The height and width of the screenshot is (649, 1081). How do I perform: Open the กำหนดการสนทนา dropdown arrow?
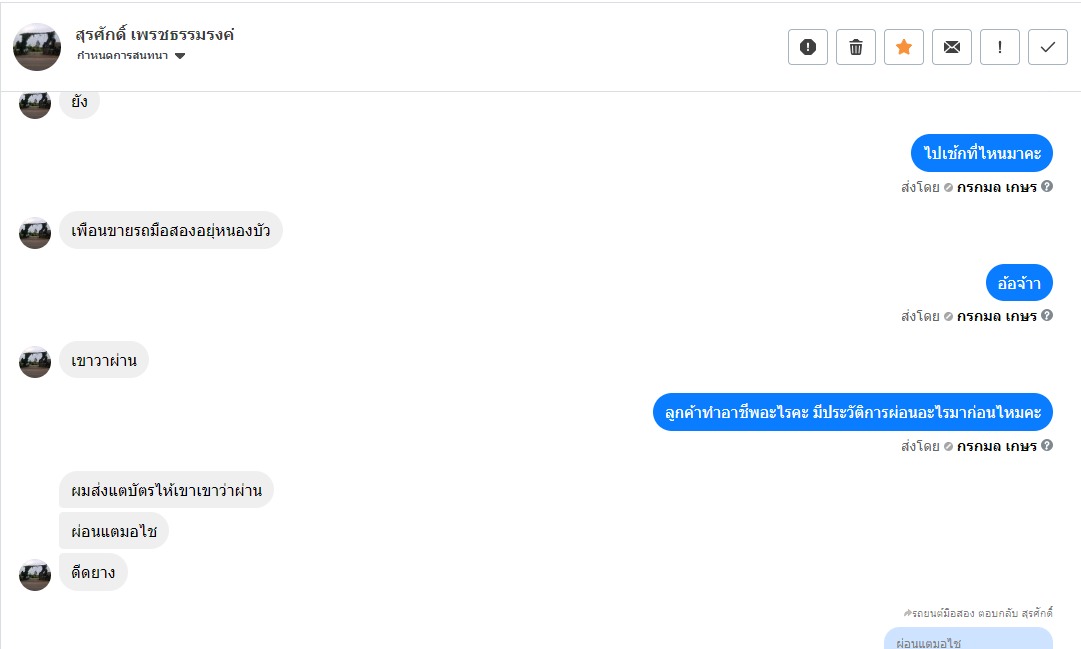pyautogui.click(x=180, y=56)
